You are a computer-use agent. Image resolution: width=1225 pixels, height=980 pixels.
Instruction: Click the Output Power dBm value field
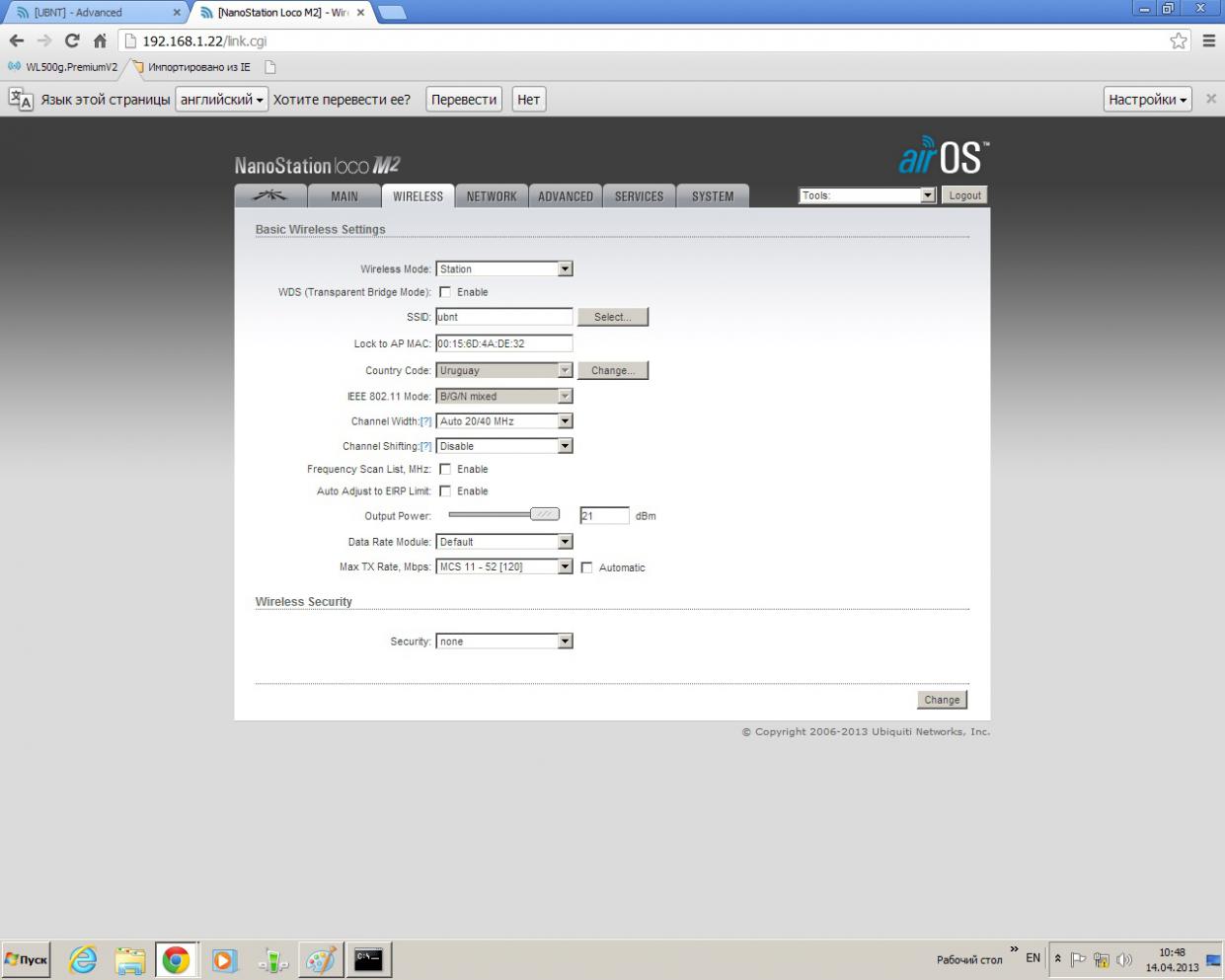pos(604,515)
